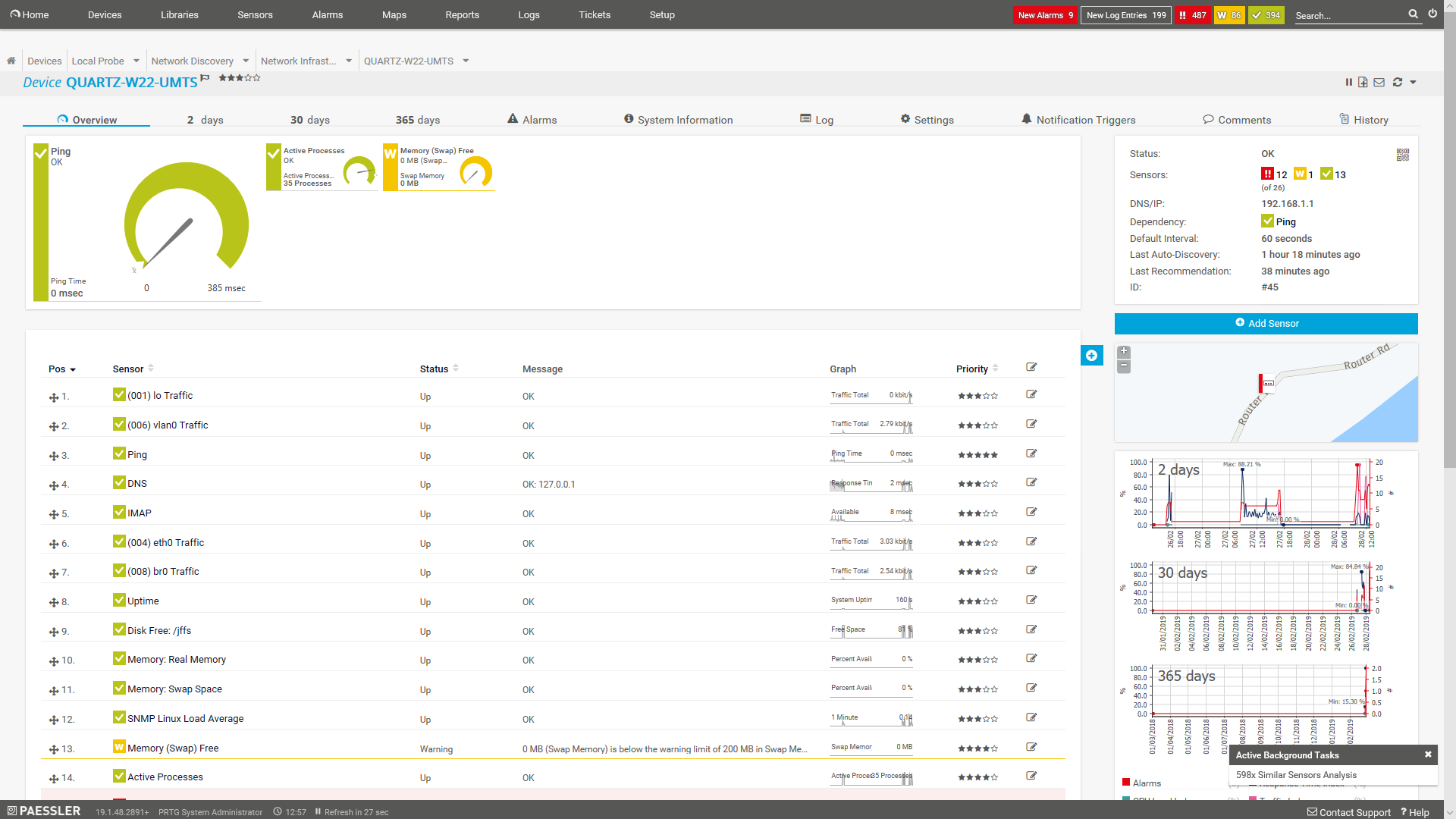Switch to the 30 days tab
The image size is (1456, 819).
click(310, 120)
